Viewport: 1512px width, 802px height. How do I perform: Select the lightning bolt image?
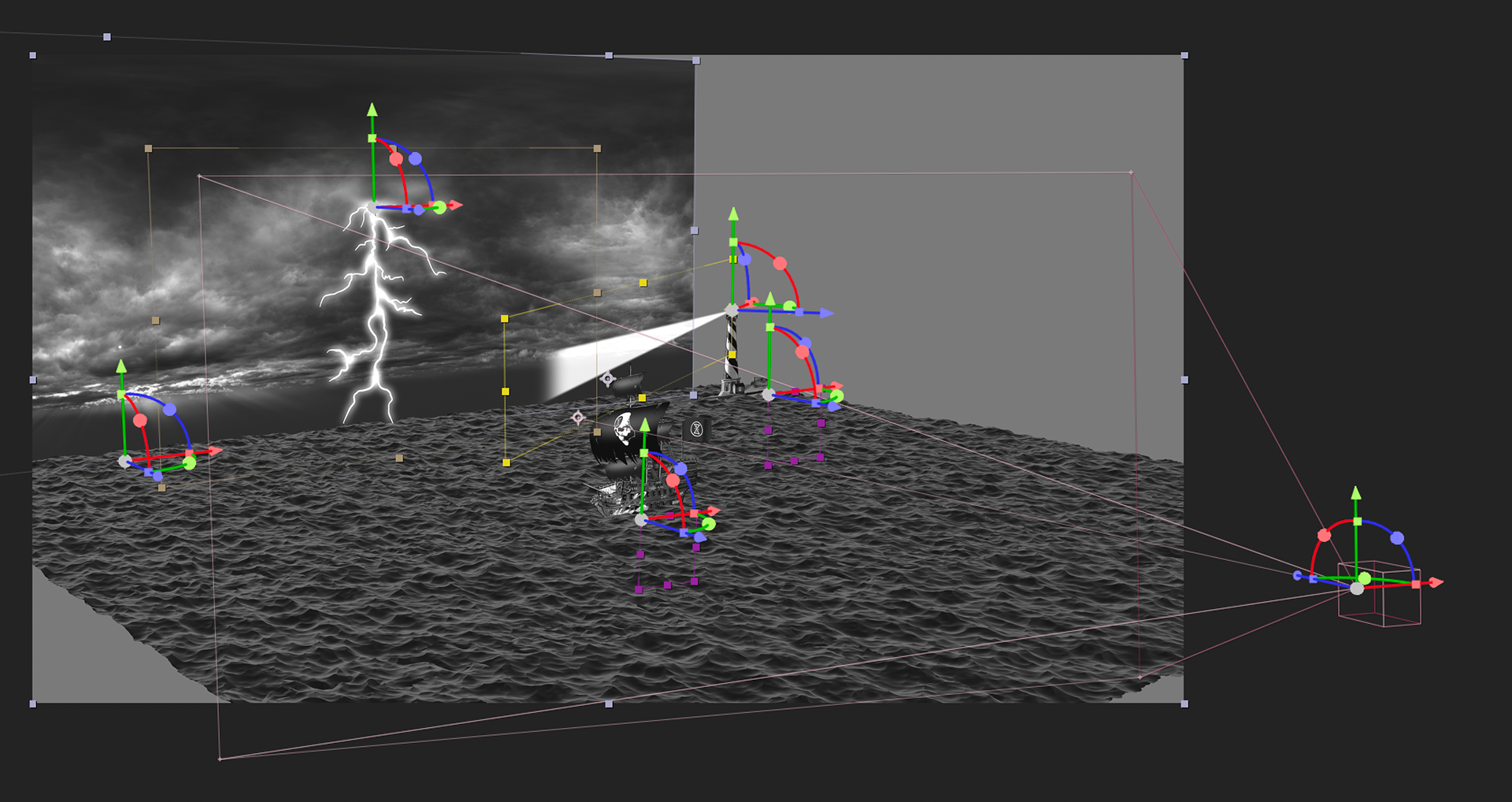(378, 315)
